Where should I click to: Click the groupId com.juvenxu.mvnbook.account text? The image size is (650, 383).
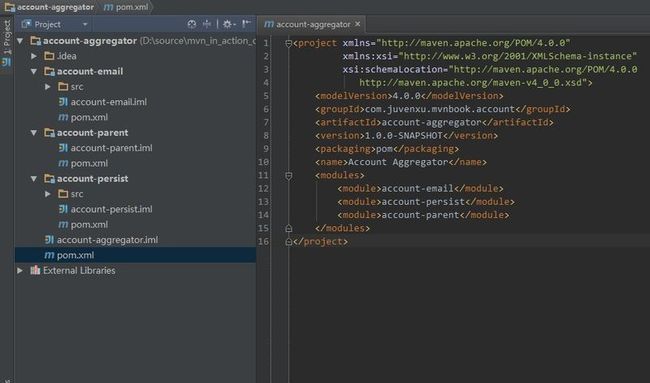click(x=440, y=109)
